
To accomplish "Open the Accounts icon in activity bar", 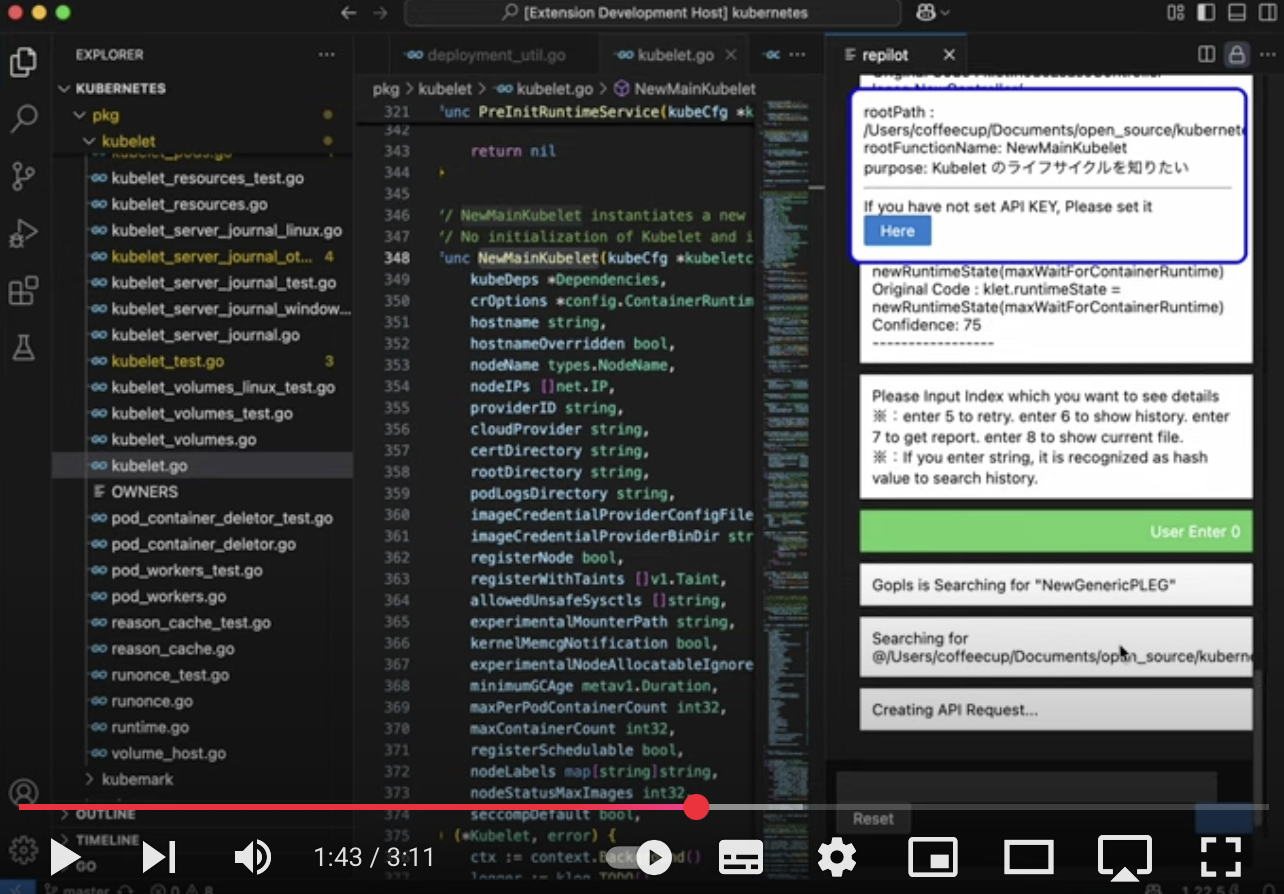I will click(x=23, y=793).
